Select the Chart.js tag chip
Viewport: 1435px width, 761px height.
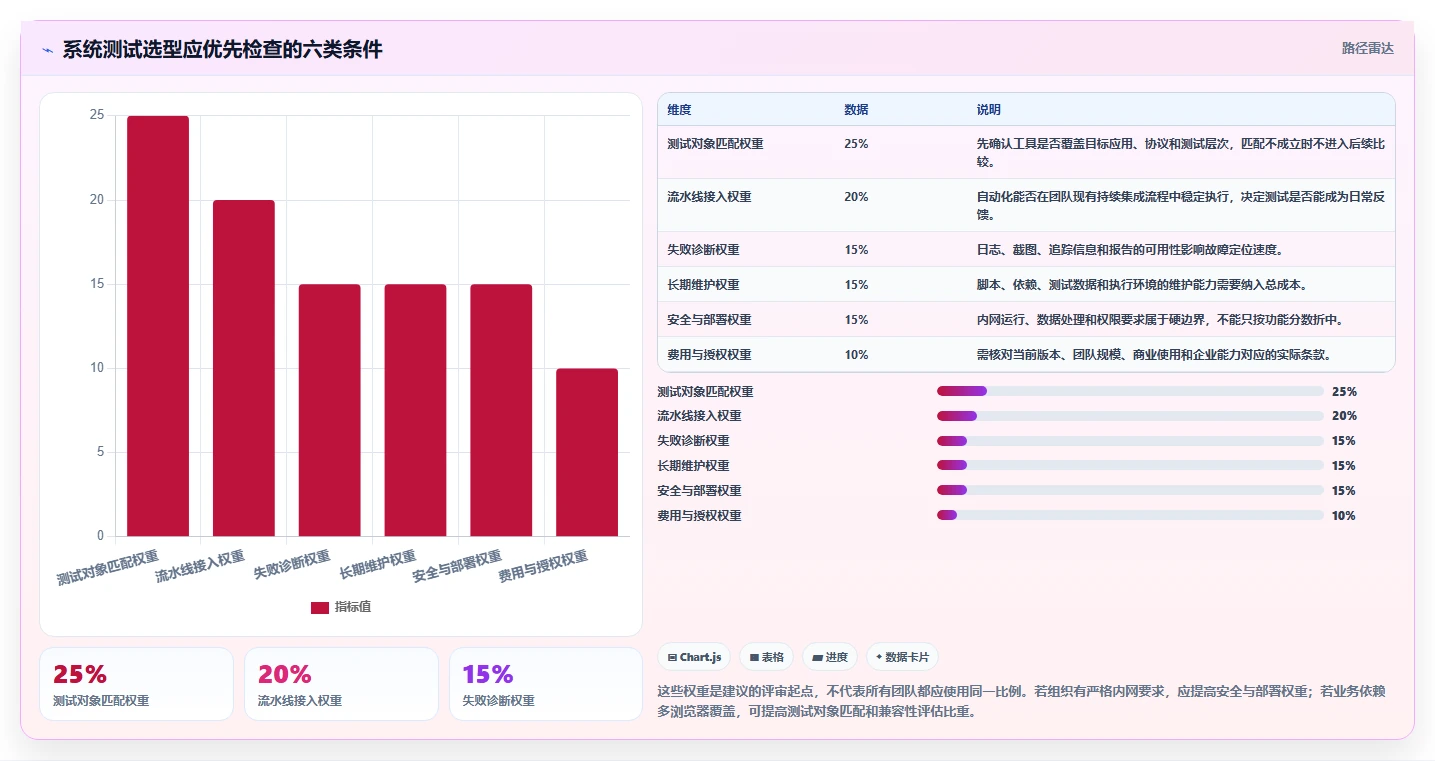click(694, 657)
